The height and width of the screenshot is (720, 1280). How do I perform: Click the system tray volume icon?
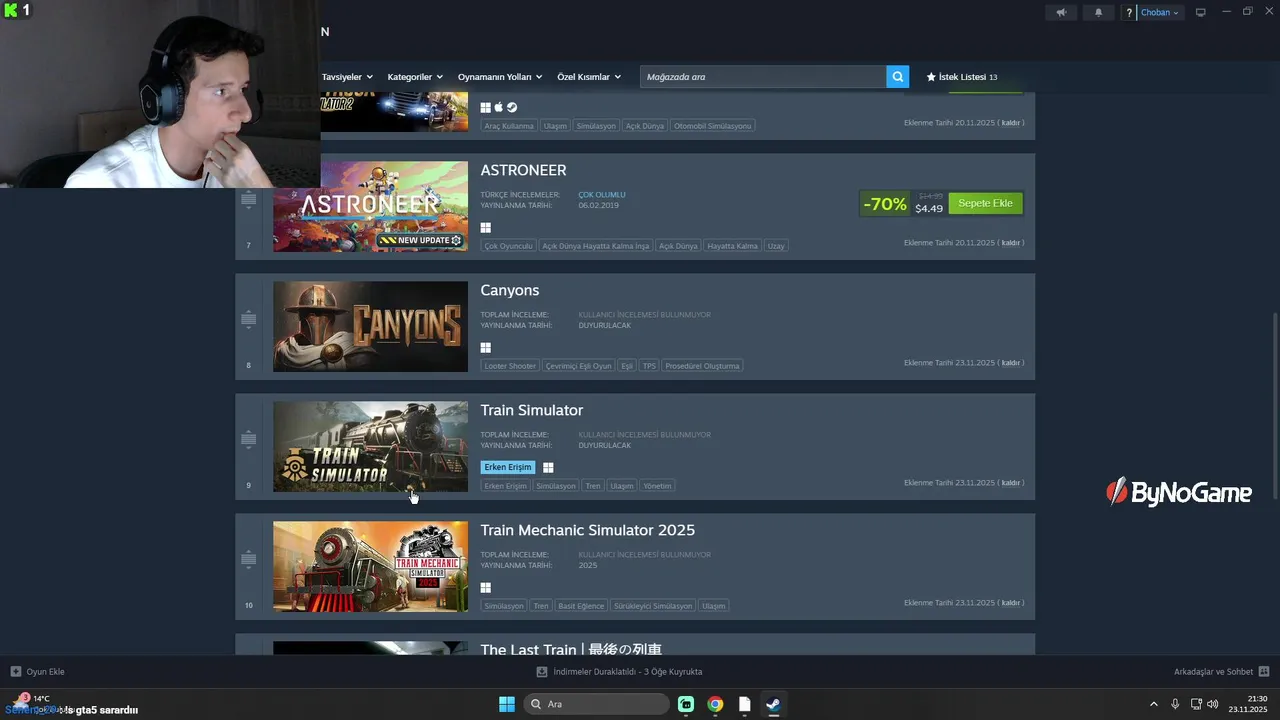[x=1213, y=704]
